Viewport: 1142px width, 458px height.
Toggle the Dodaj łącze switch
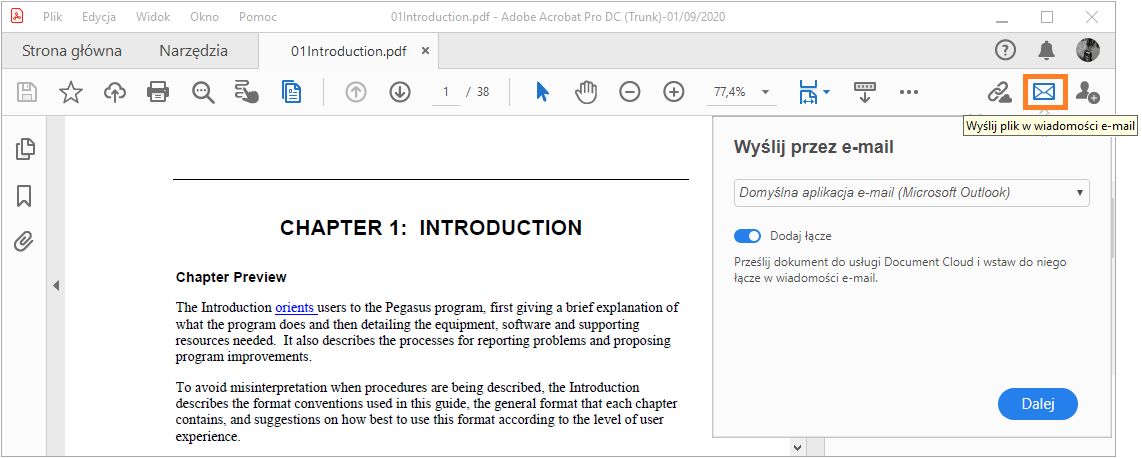pyautogui.click(x=747, y=236)
